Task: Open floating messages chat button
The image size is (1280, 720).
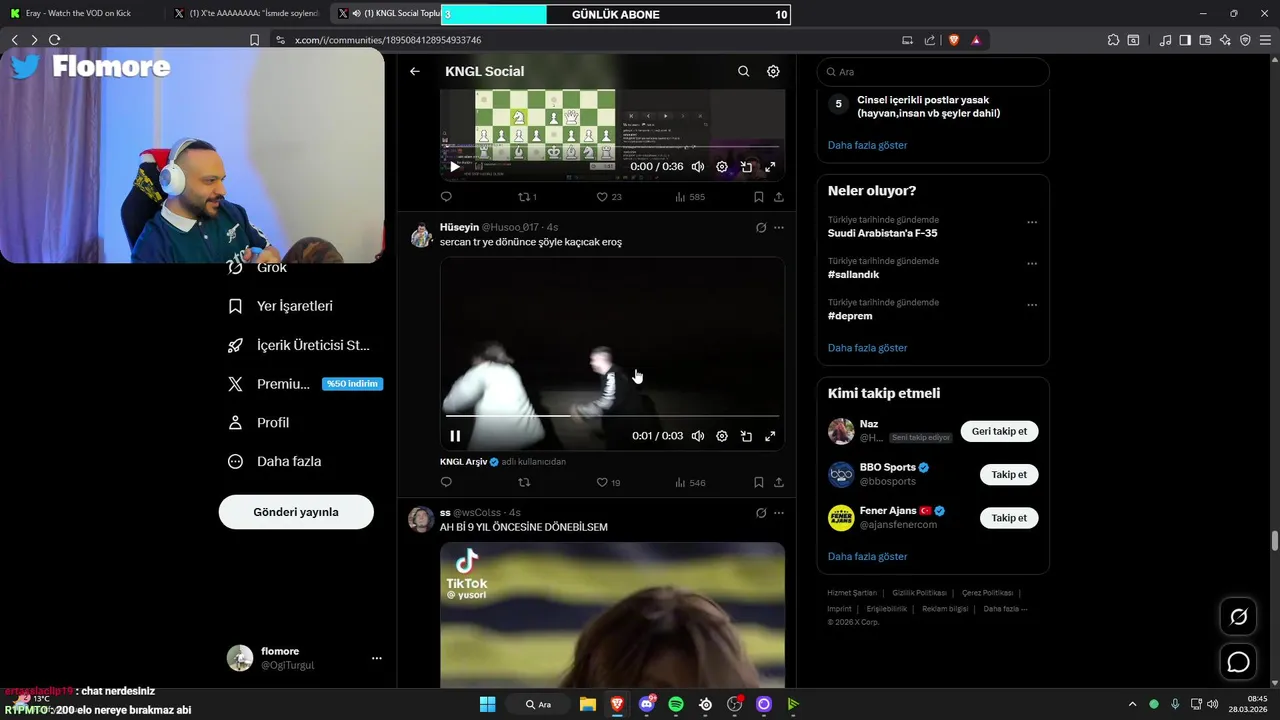Action: [x=1238, y=662]
